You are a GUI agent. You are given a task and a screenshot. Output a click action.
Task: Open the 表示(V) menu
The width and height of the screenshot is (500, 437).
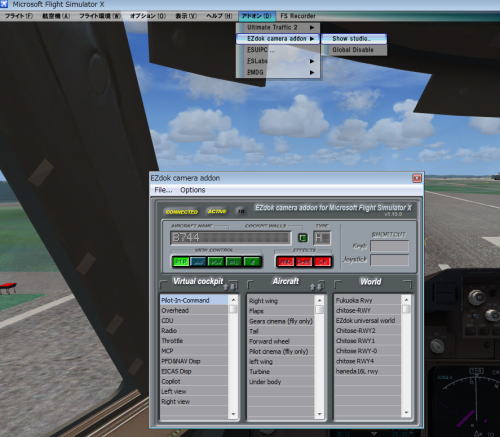click(186, 16)
